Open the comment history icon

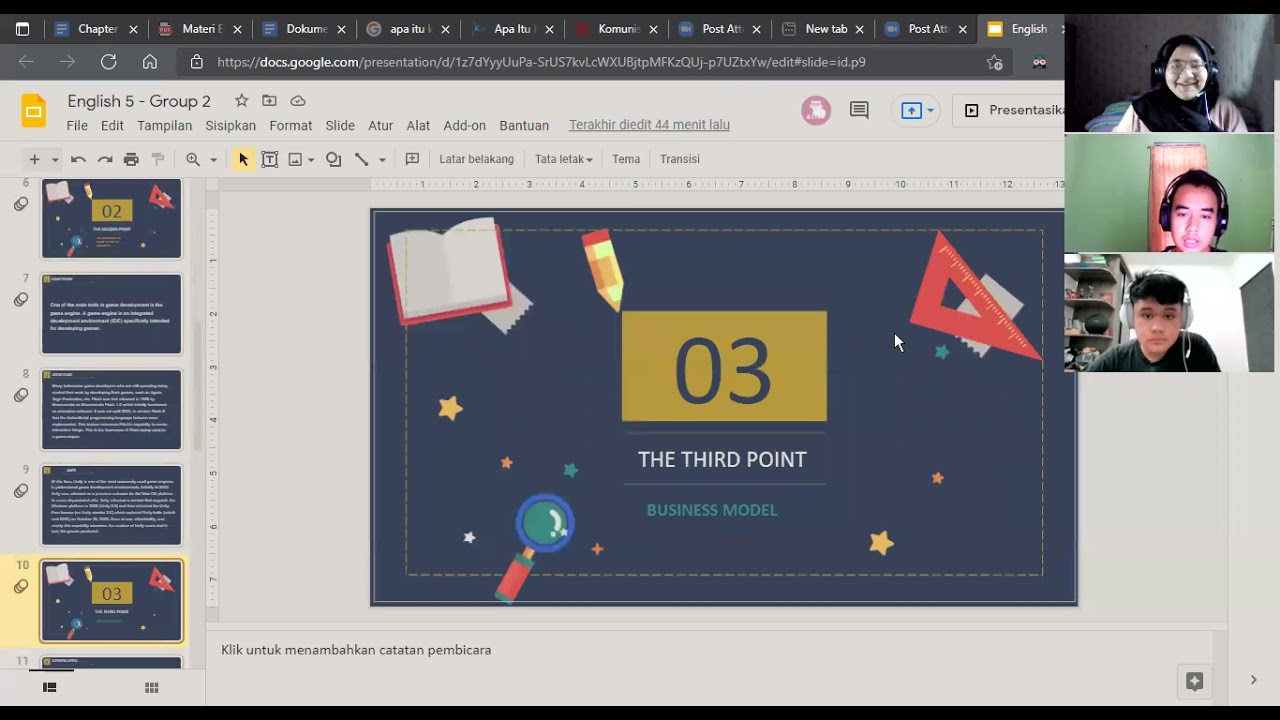pos(859,110)
